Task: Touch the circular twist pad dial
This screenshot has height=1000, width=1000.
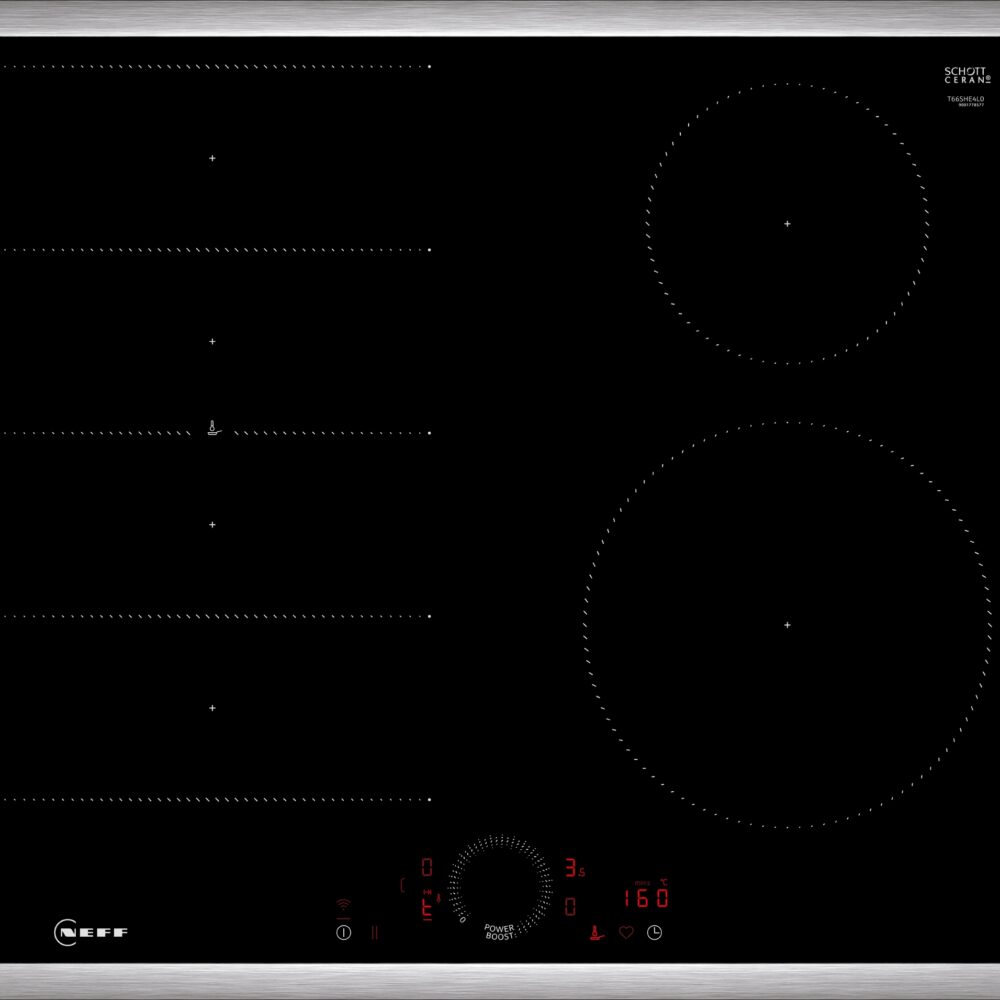Action: (x=501, y=886)
